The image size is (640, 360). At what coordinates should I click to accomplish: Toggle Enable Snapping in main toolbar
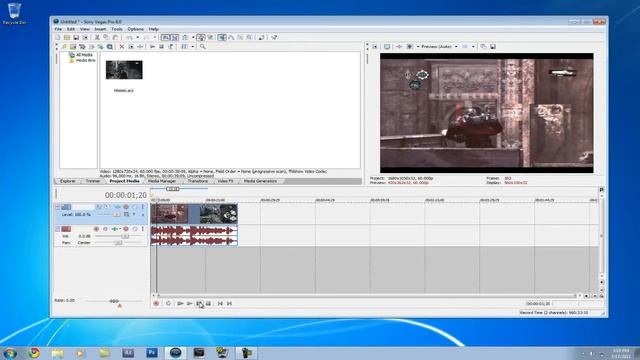(x=164, y=38)
